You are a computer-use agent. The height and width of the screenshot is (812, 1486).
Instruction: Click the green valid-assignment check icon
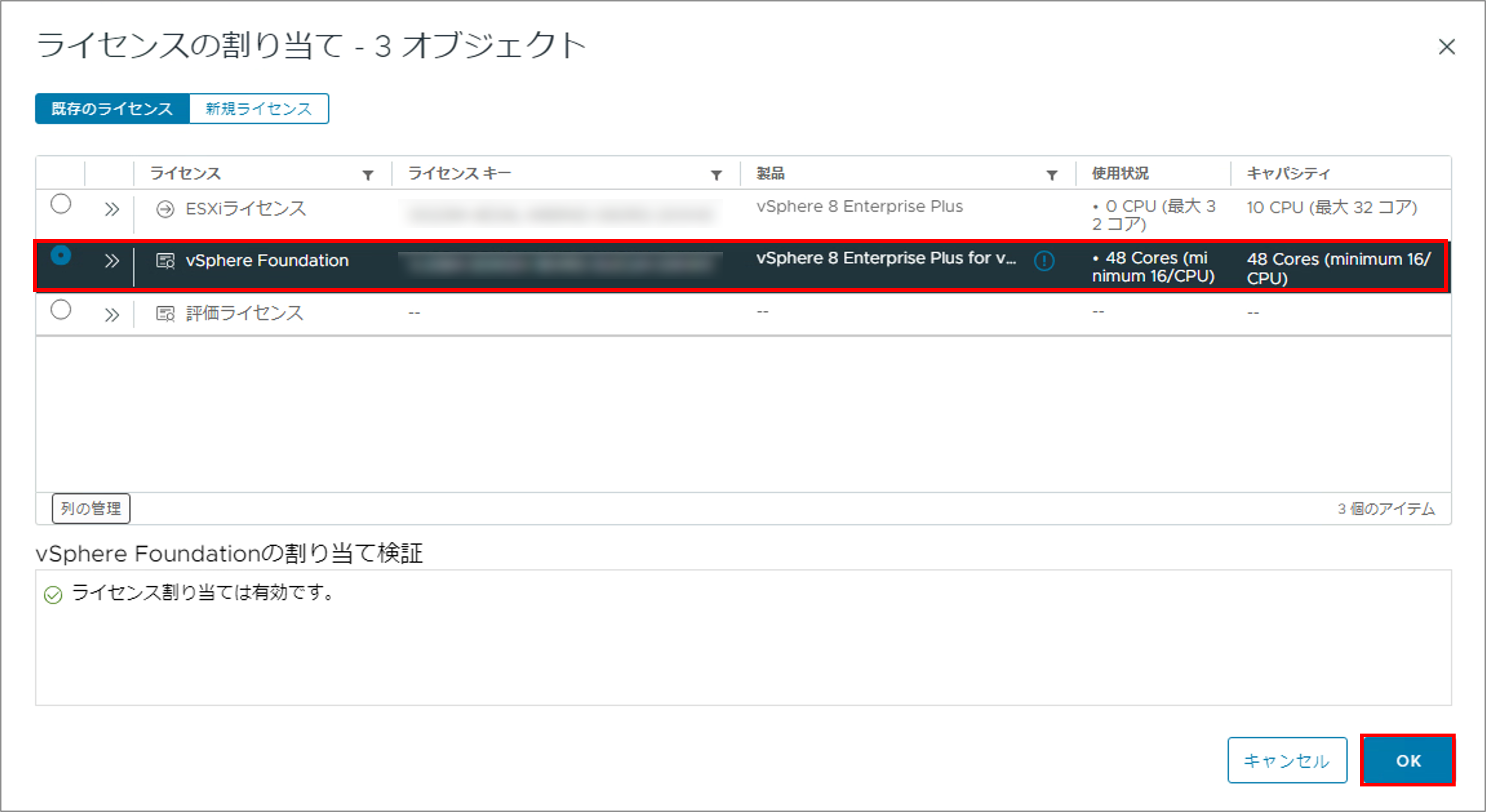pos(53,595)
